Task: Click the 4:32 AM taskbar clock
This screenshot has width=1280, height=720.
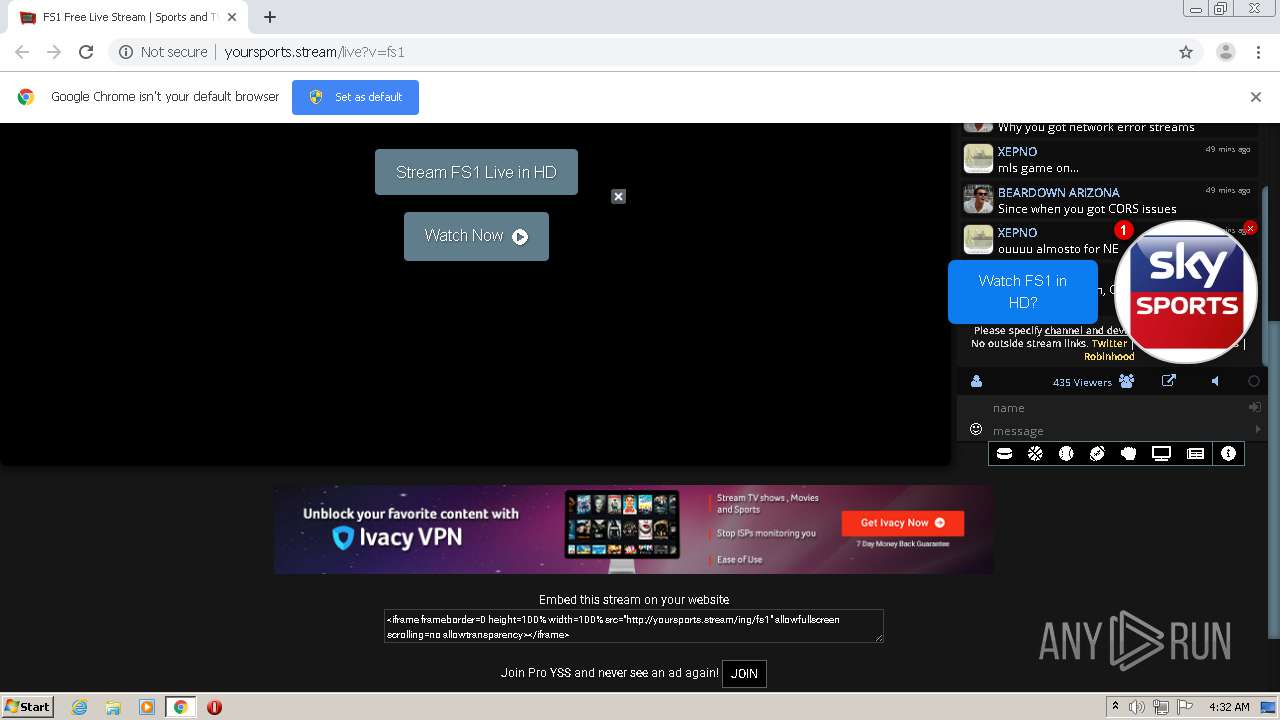Action: pos(1229,707)
